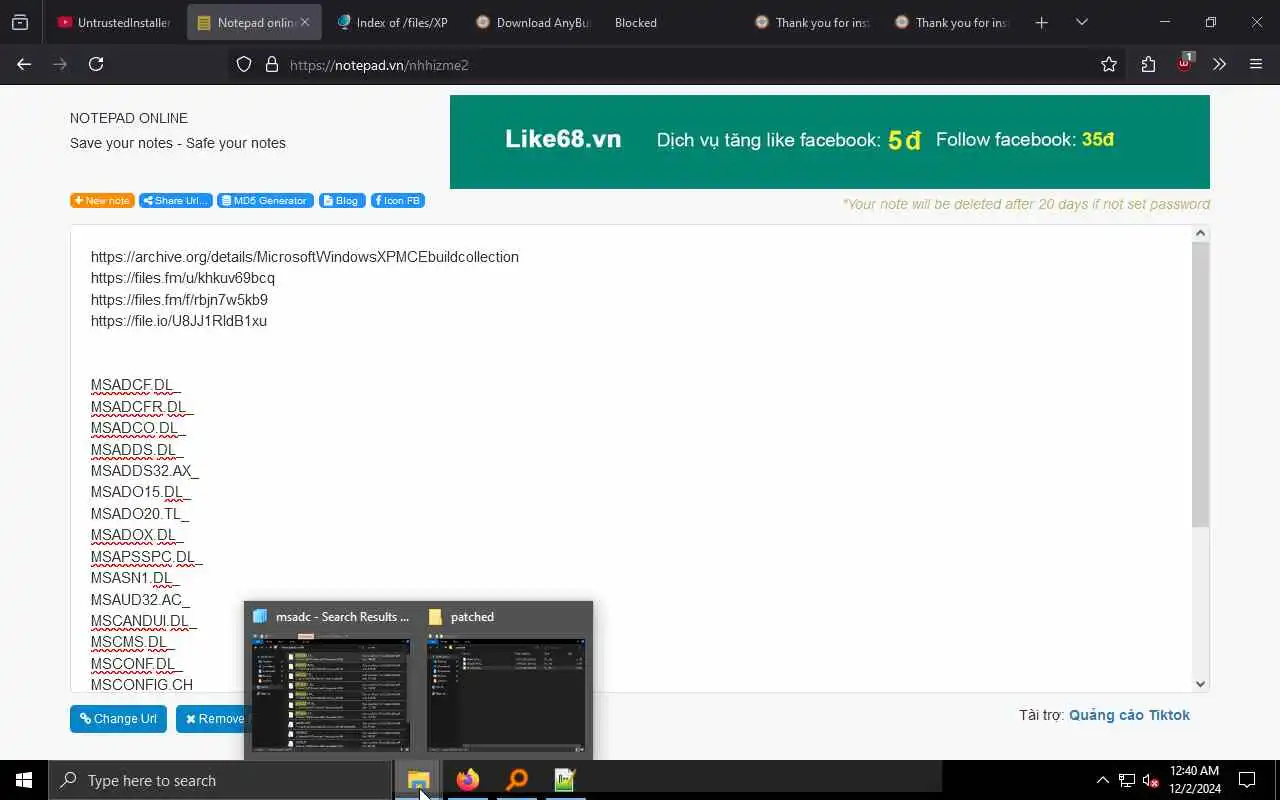Open the clock and date

1194,780
